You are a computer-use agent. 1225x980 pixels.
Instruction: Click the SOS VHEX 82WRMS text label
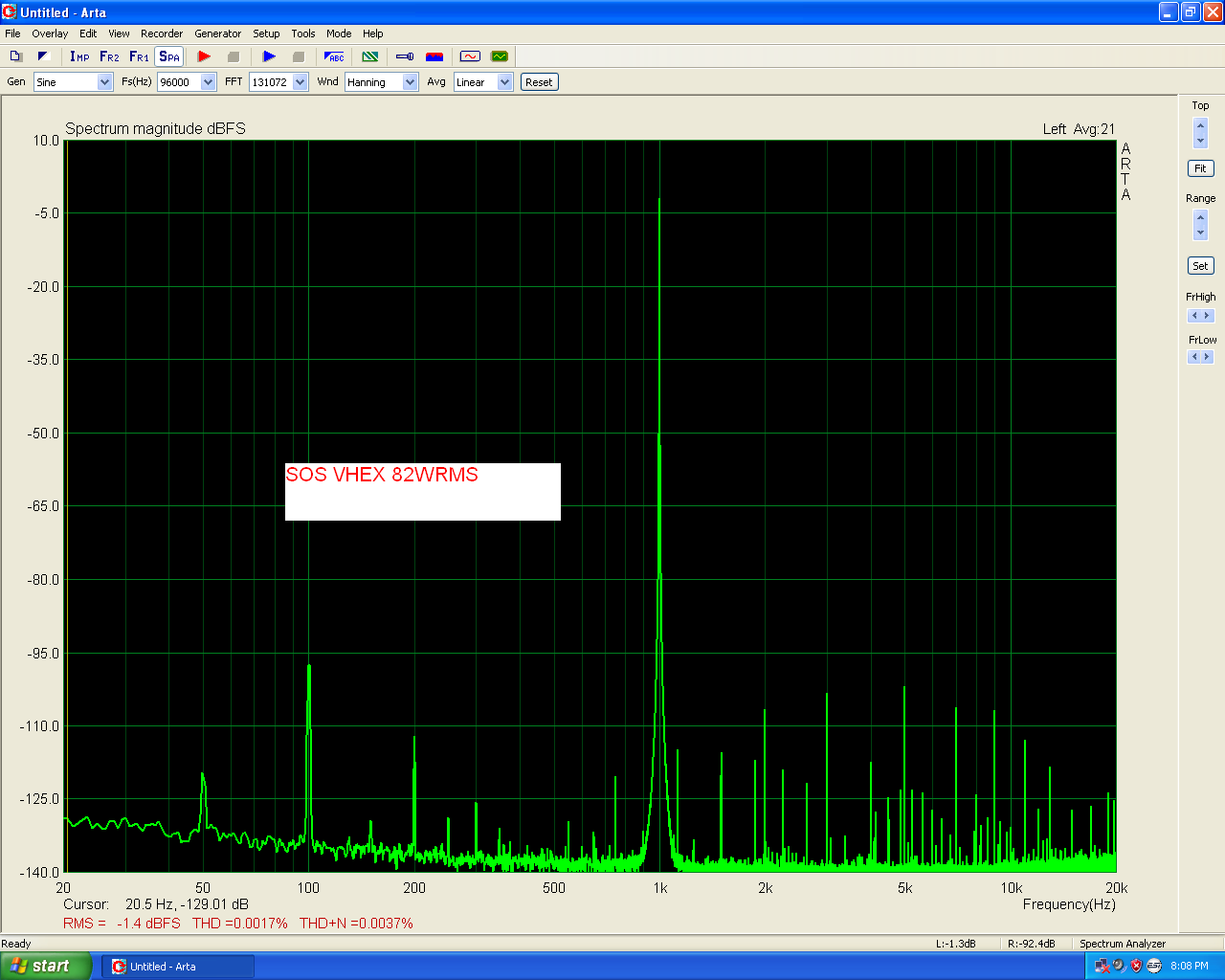[x=382, y=475]
